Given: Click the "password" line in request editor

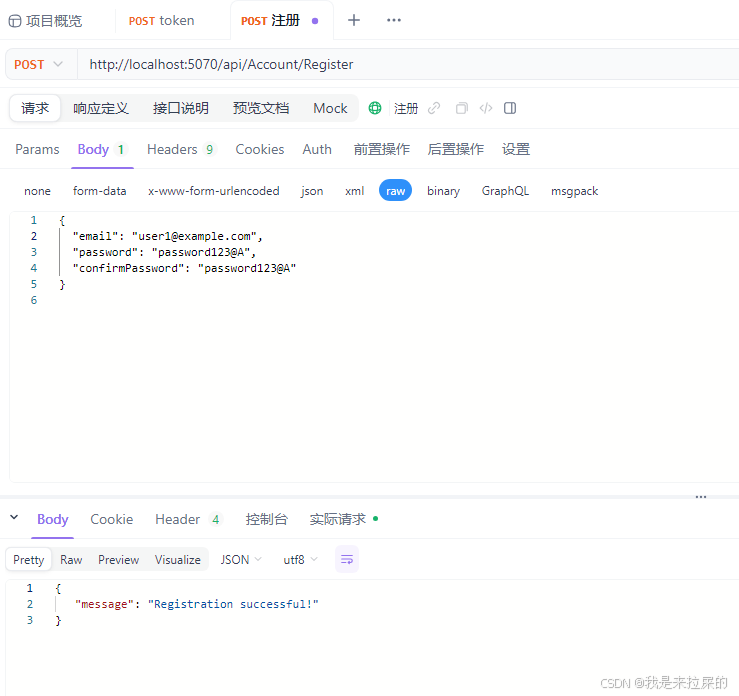Looking at the screenshot, I should point(164,252).
